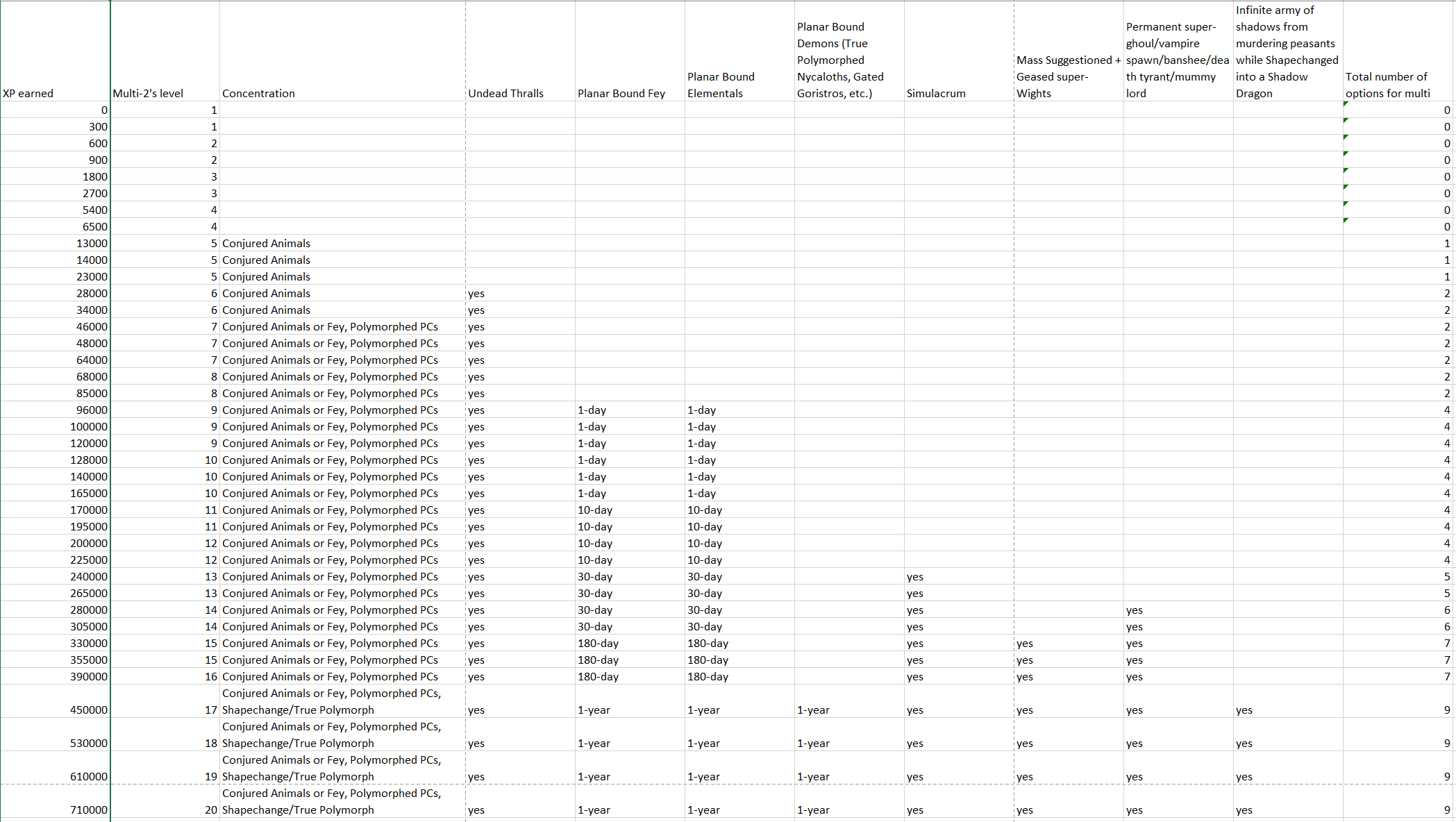The image size is (1456, 822).
Task: Click Planar Bound Elementals '1-year' in 530000 row
Action: [x=739, y=735]
